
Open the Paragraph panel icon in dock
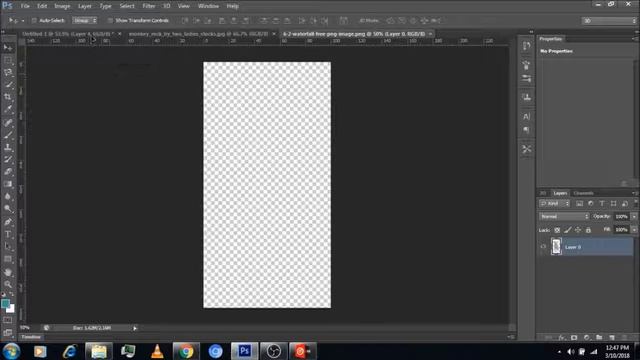(527, 130)
